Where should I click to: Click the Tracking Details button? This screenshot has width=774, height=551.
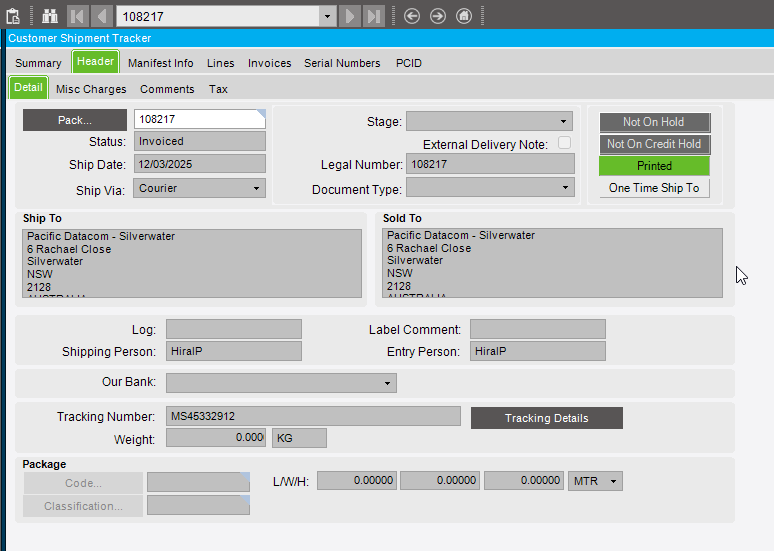click(x=547, y=418)
